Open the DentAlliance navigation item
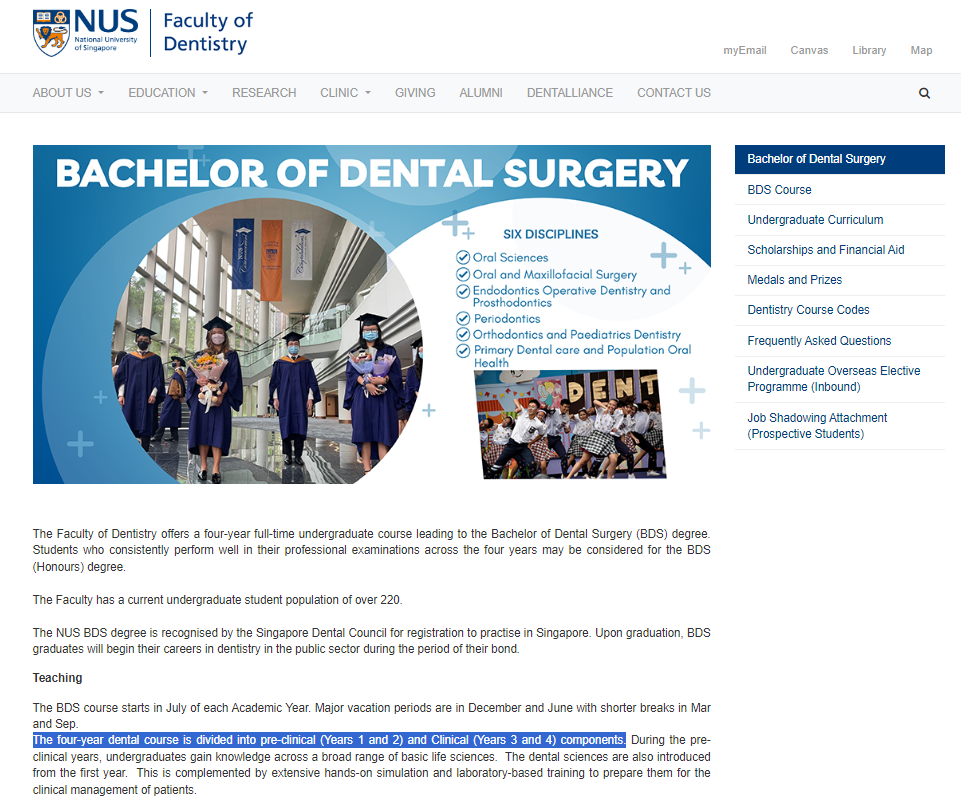961x806 pixels. click(570, 93)
